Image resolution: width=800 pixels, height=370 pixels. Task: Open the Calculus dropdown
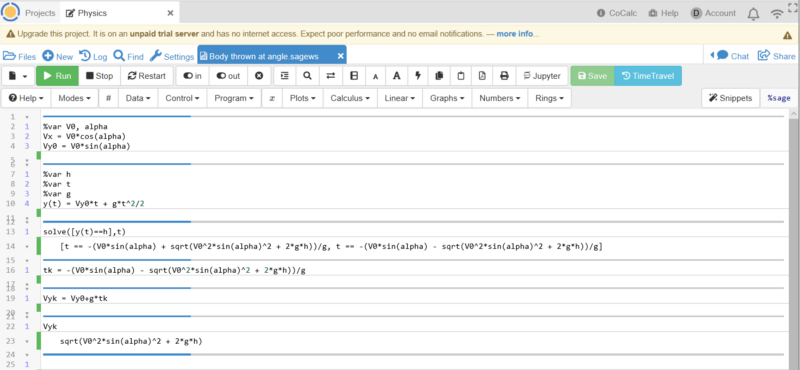[x=350, y=98]
